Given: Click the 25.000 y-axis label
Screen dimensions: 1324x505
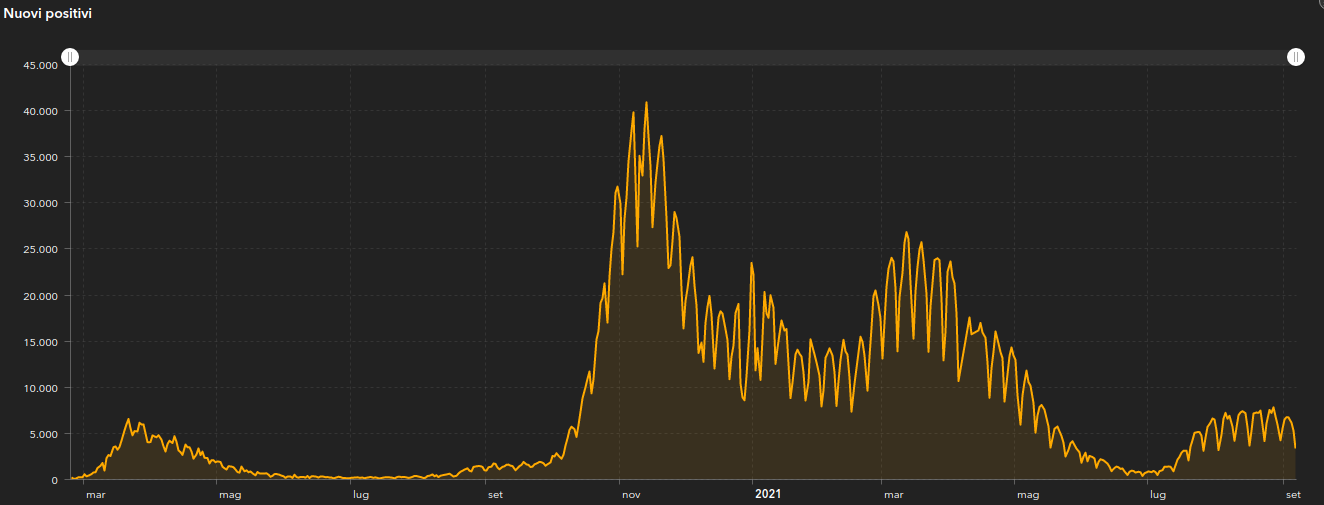Looking at the screenshot, I should (40, 249).
